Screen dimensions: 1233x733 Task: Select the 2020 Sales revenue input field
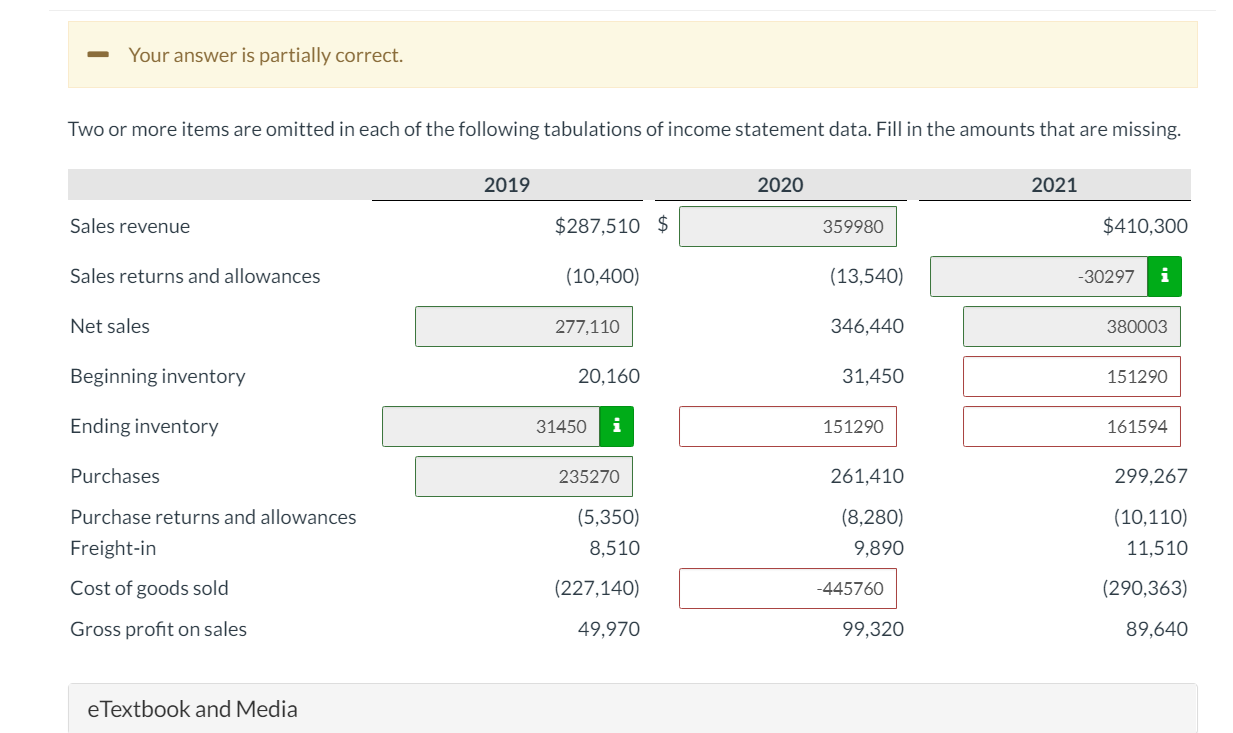coord(788,226)
